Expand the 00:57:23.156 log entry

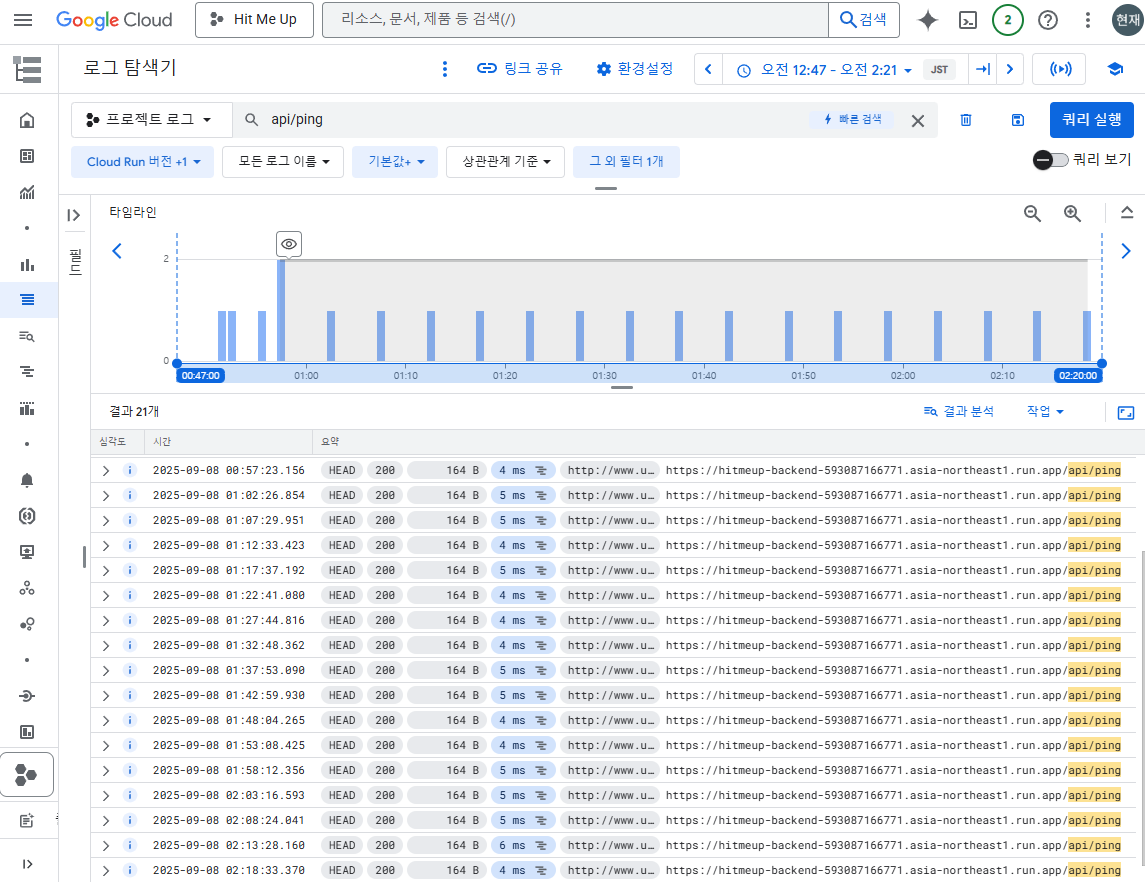[x=104, y=470]
